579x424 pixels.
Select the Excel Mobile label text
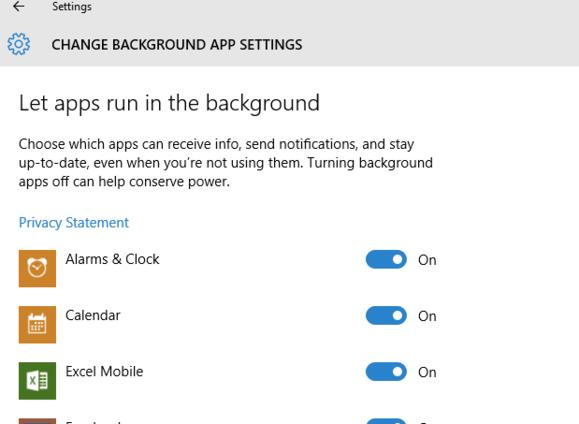pyautogui.click(x=104, y=372)
